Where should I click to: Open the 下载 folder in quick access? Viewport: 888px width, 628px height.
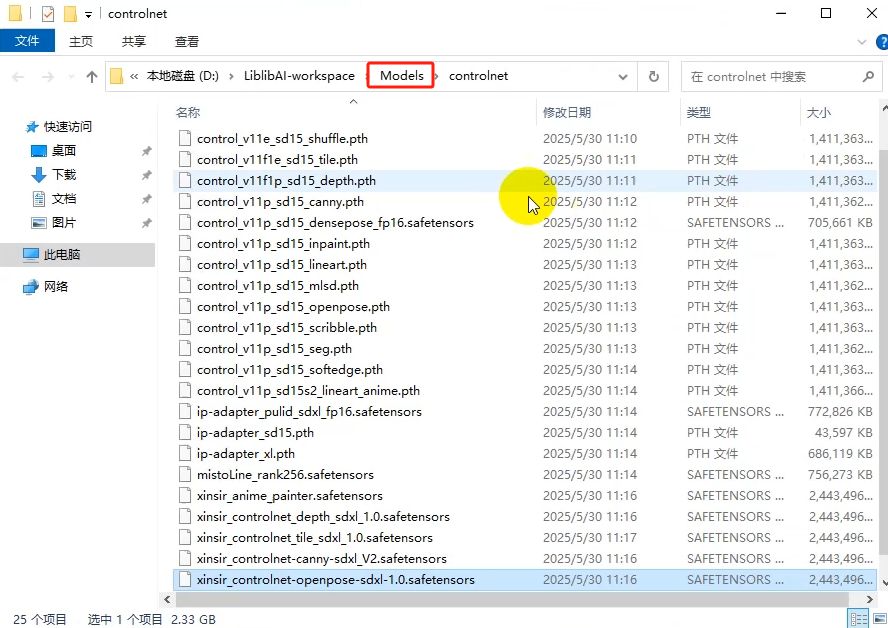coord(63,174)
